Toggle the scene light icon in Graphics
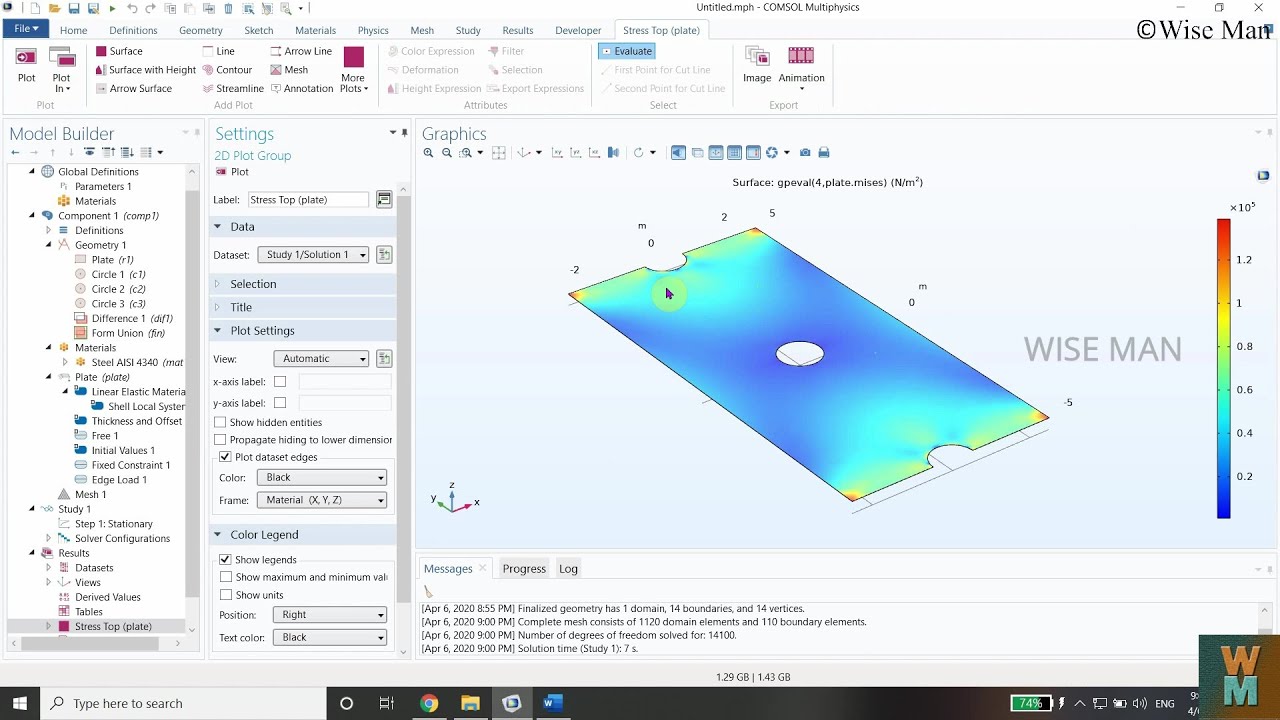The image size is (1280, 720). (678, 153)
